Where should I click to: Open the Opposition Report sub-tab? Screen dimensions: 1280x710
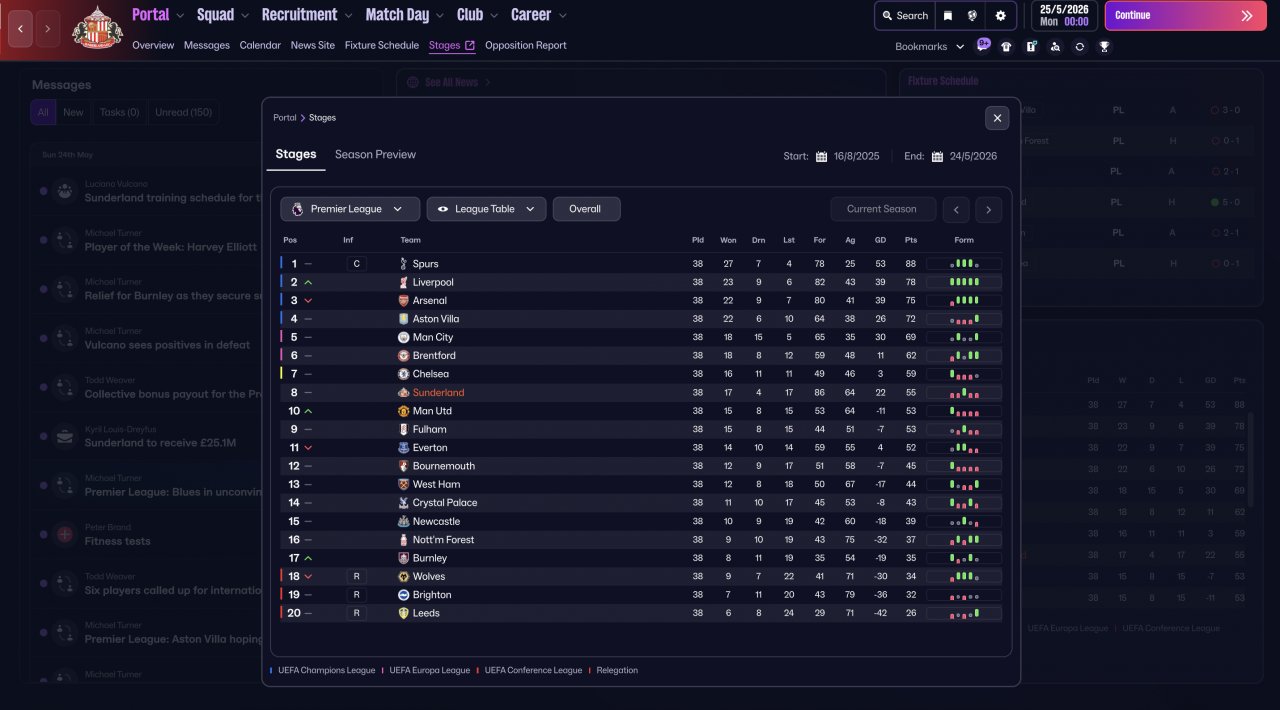point(526,45)
